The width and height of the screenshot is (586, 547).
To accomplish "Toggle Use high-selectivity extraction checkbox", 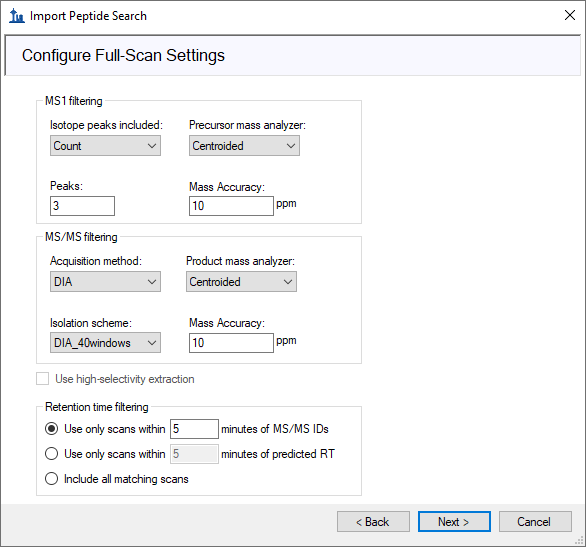I will pos(43,378).
